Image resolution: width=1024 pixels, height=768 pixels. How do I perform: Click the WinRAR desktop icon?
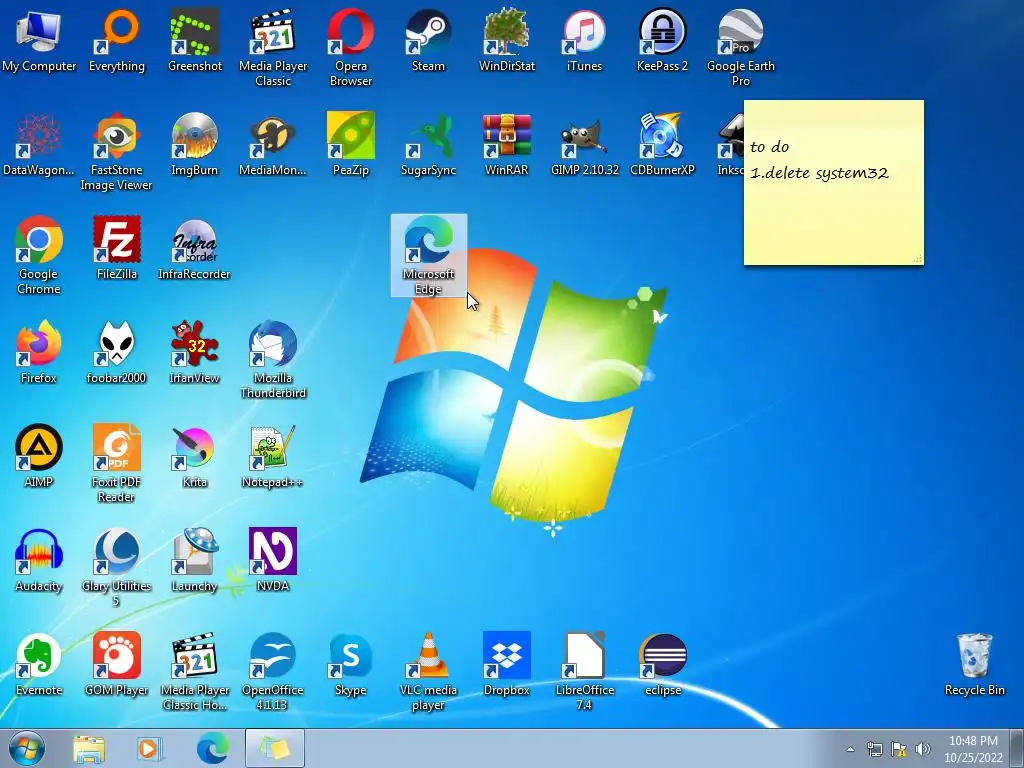click(507, 144)
